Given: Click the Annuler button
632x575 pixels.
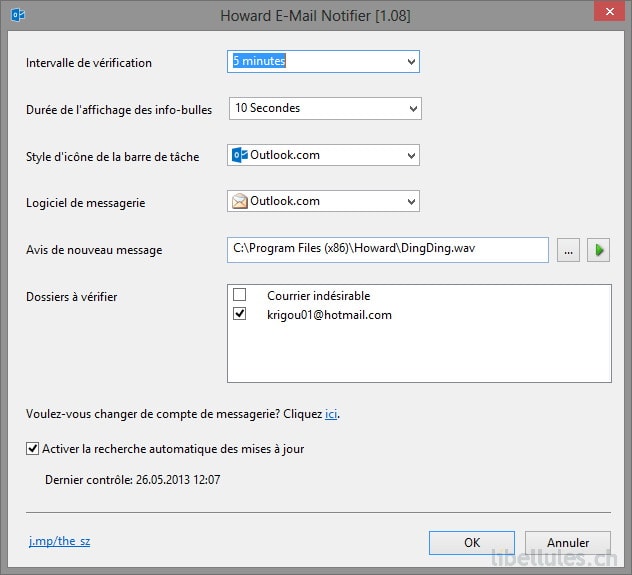Looking at the screenshot, I should coord(568,543).
